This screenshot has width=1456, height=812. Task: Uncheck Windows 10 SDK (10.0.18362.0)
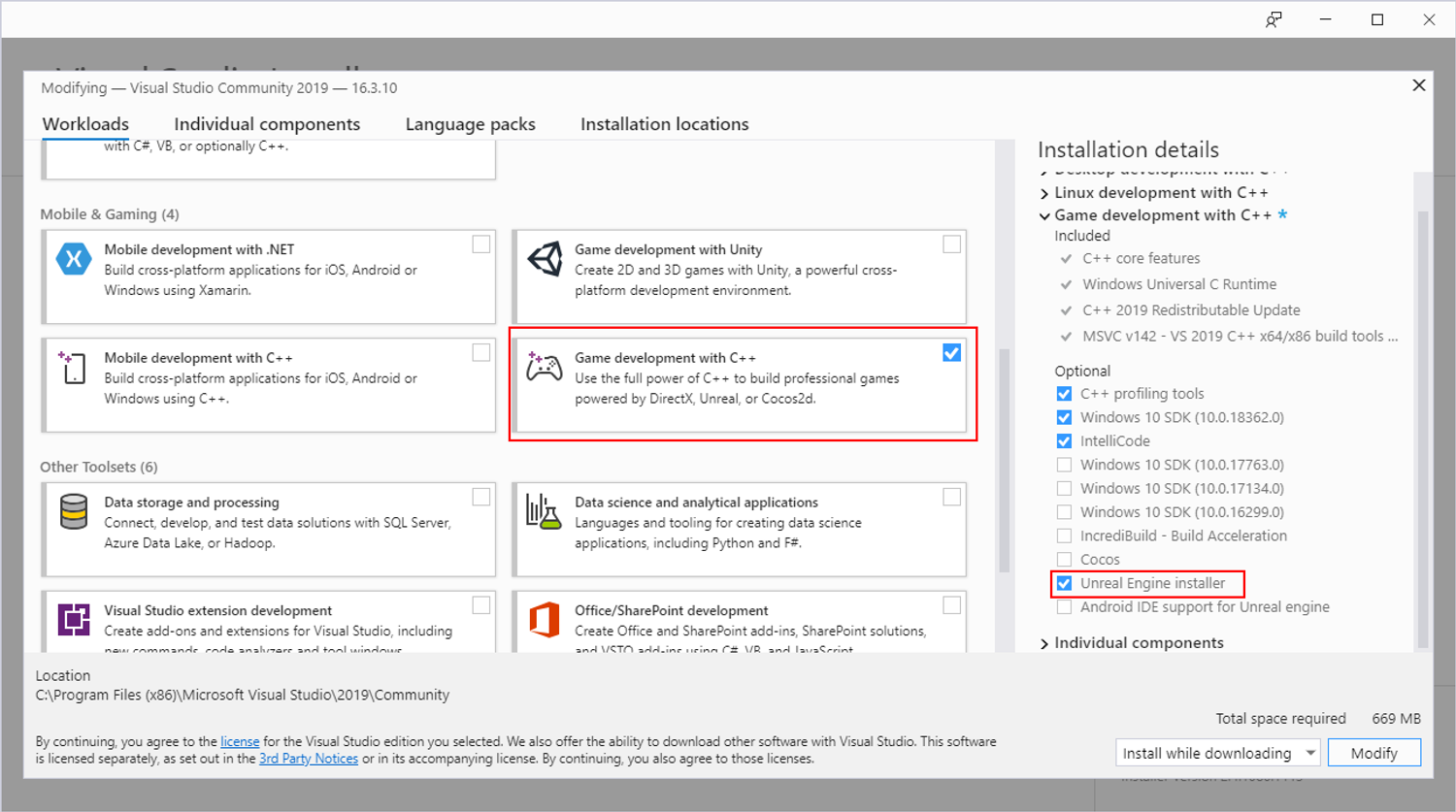tap(1065, 417)
